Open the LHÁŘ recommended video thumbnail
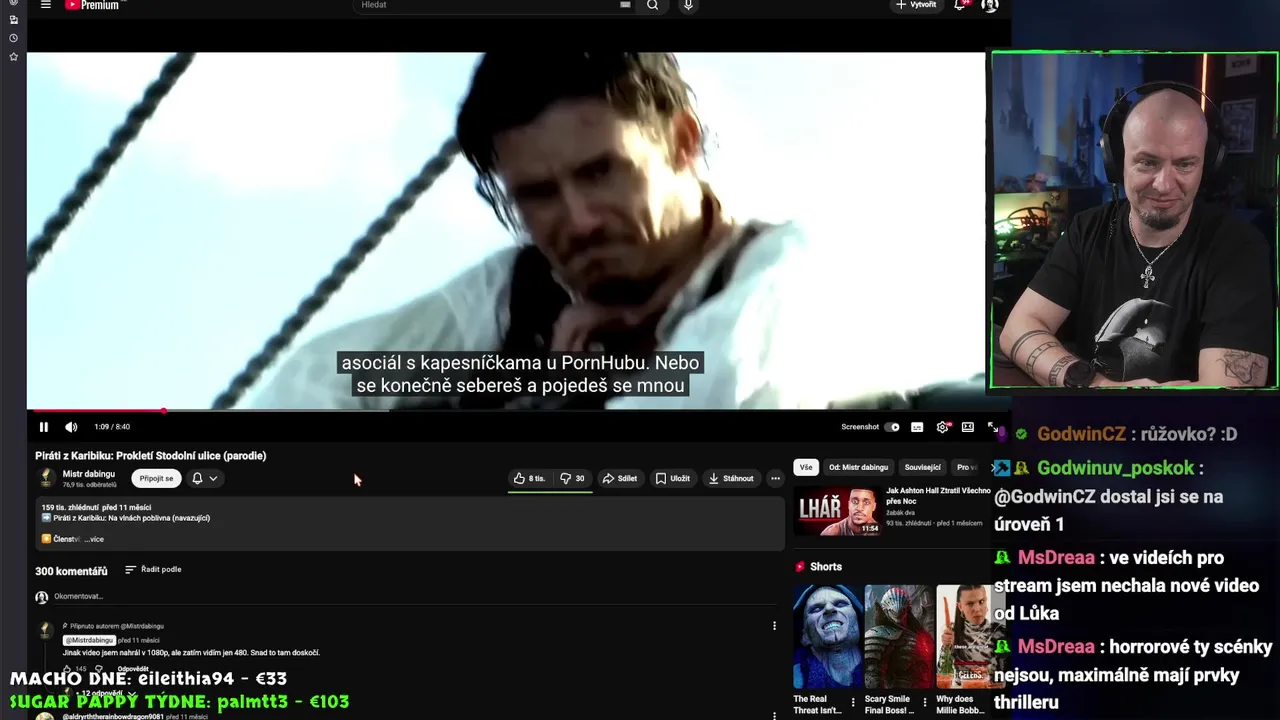 point(838,511)
